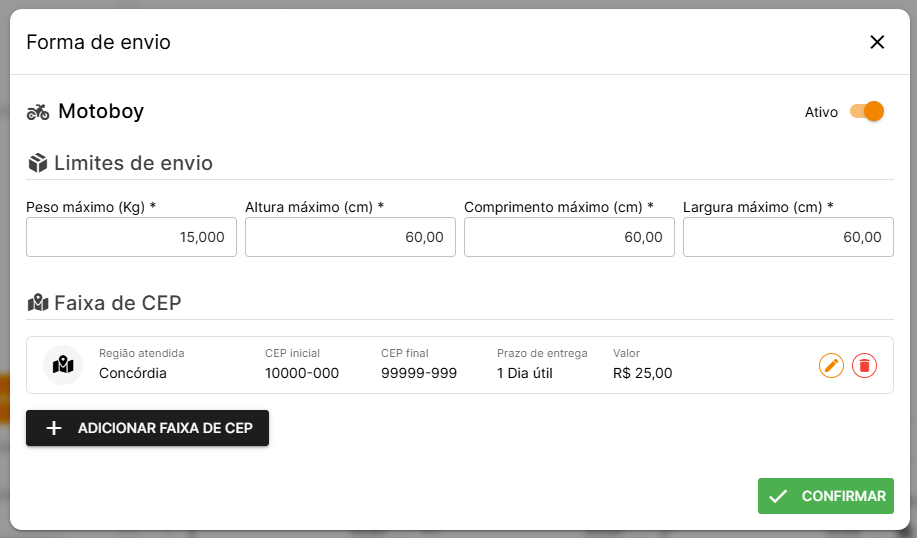Screen dimensions: 917x538
Task: Focus the Peso máximo (Kg) field
Action: 131,237
